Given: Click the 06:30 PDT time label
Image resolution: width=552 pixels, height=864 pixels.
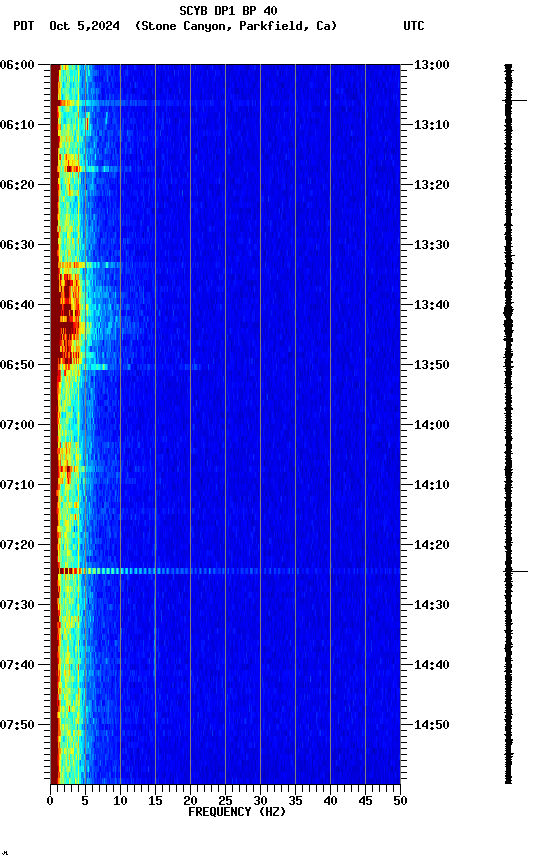Looking at the screenshot, I should pyautogui.click(x=17, y=245).
